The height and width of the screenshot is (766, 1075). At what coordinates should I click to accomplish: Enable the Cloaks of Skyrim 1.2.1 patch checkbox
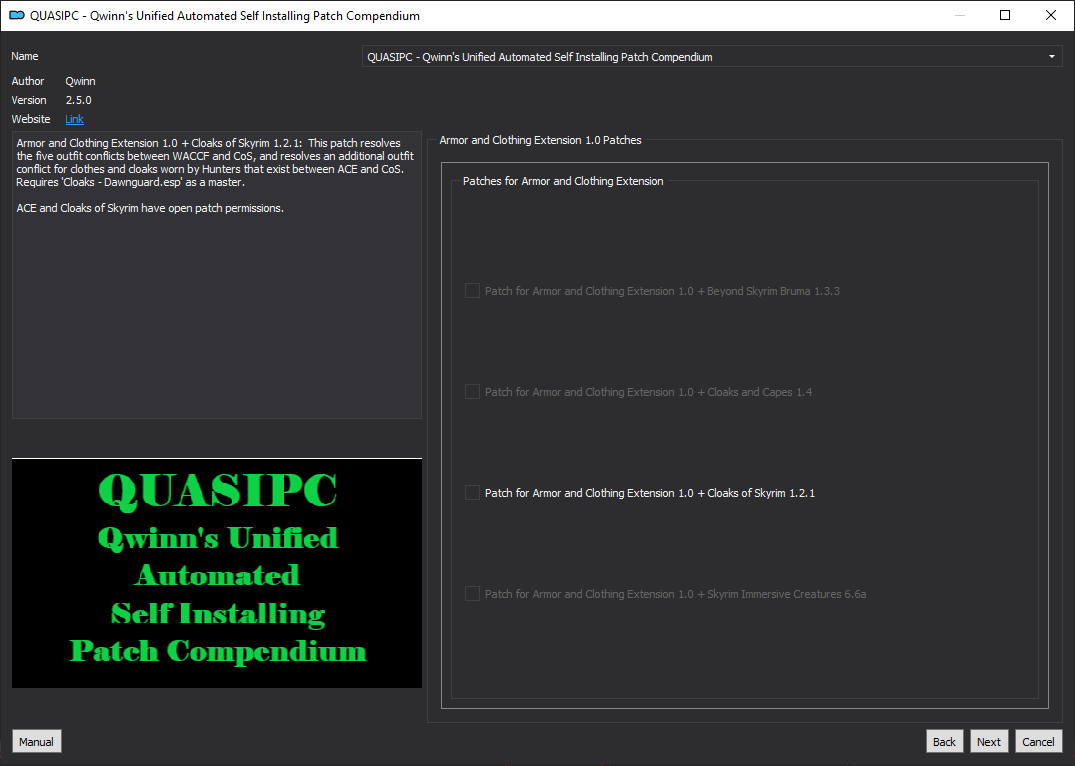472,492
